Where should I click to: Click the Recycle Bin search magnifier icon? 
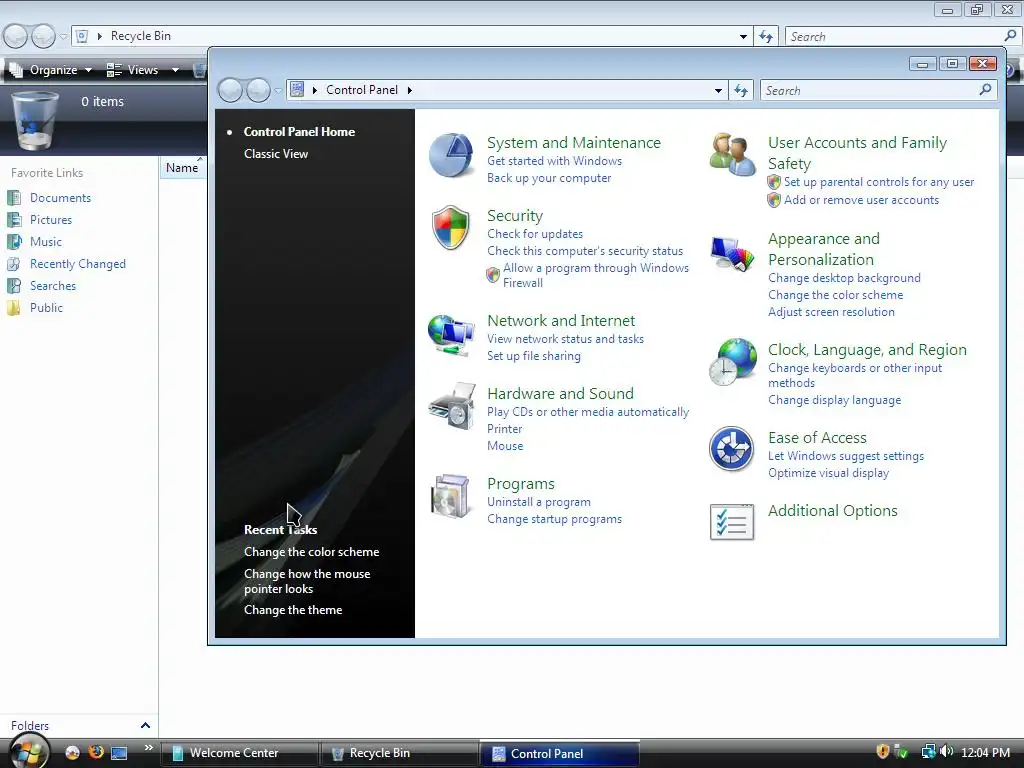[1010, 36]
